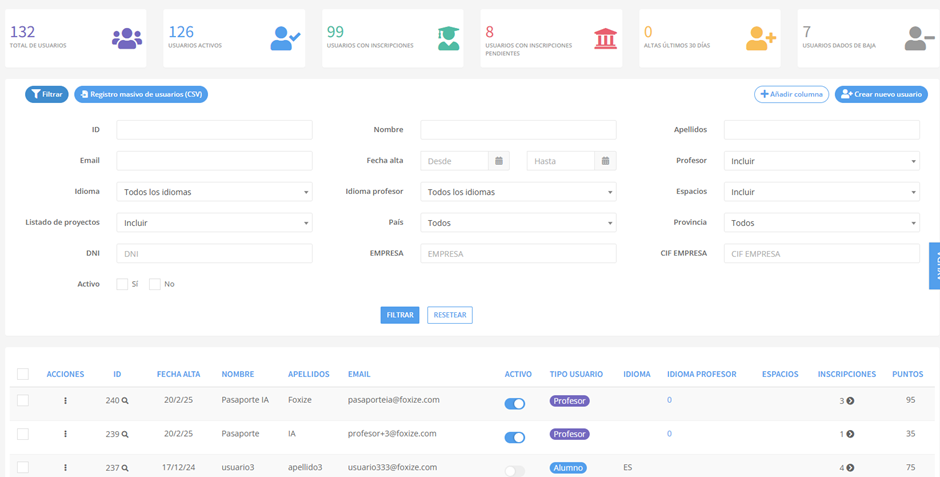Sort table by Email column header

[x=359, y=374]
